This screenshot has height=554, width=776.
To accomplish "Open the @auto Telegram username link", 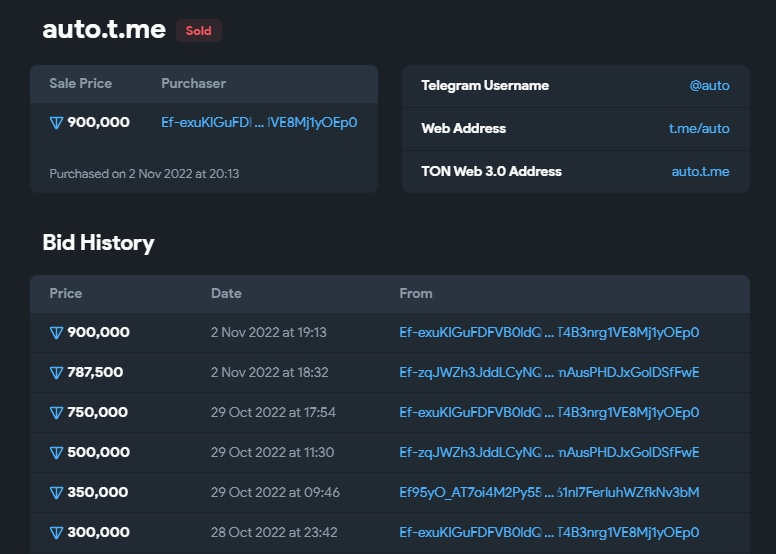I will [709, 86].
